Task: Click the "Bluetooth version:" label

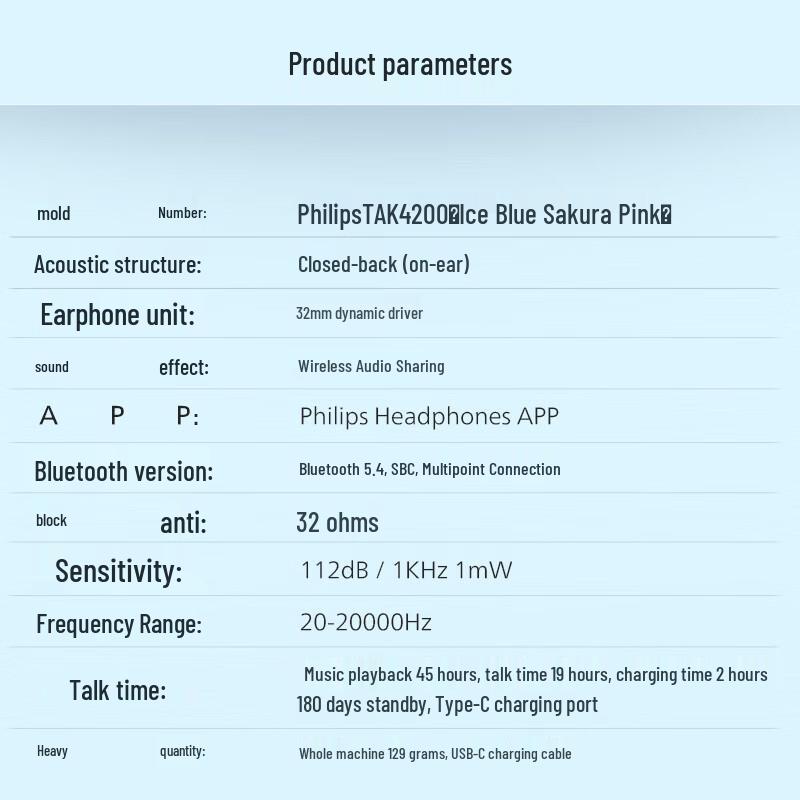Action: coord(123,470)
